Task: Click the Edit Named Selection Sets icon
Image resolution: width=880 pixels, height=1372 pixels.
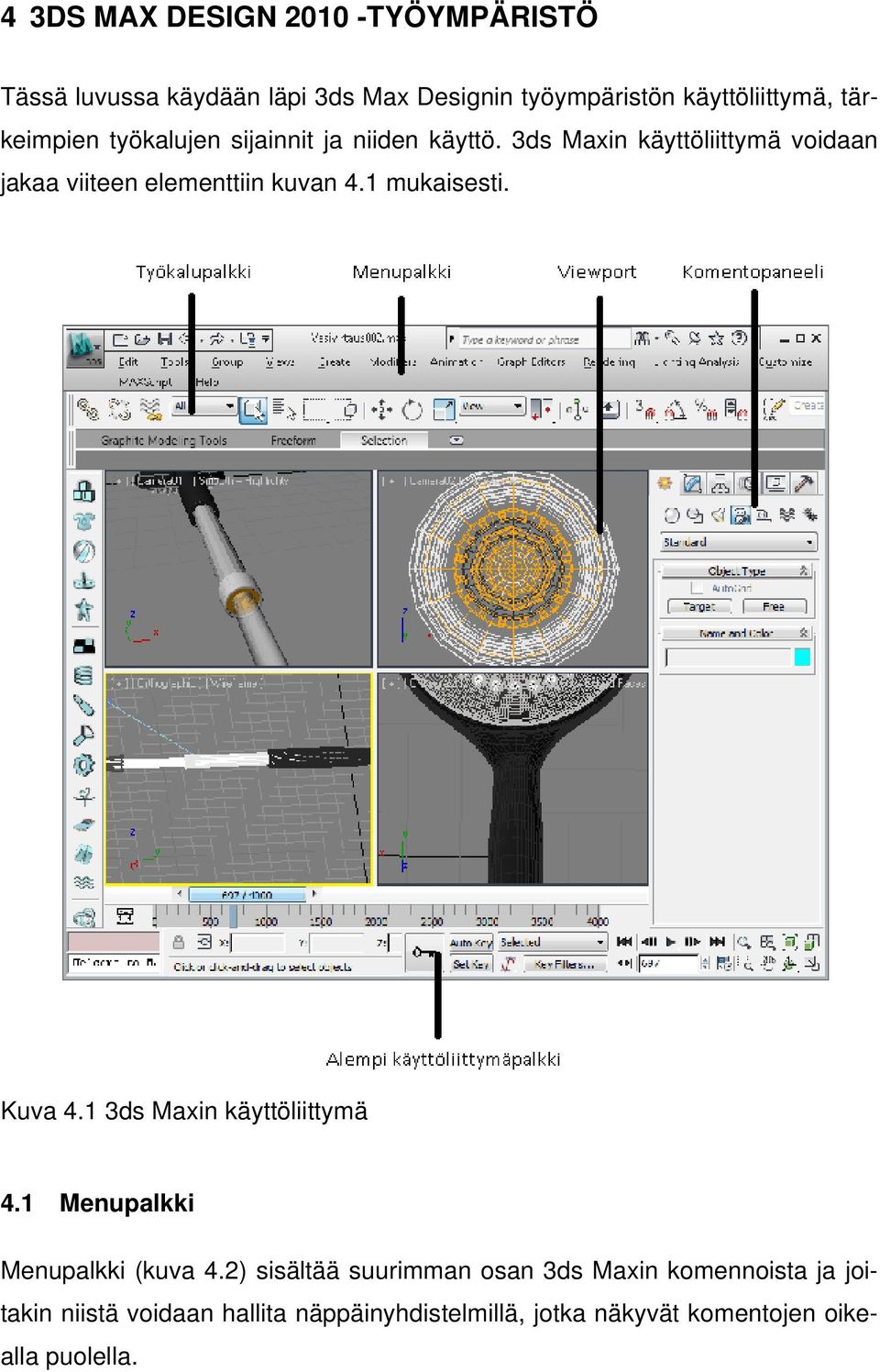Action: pos(775,409)
